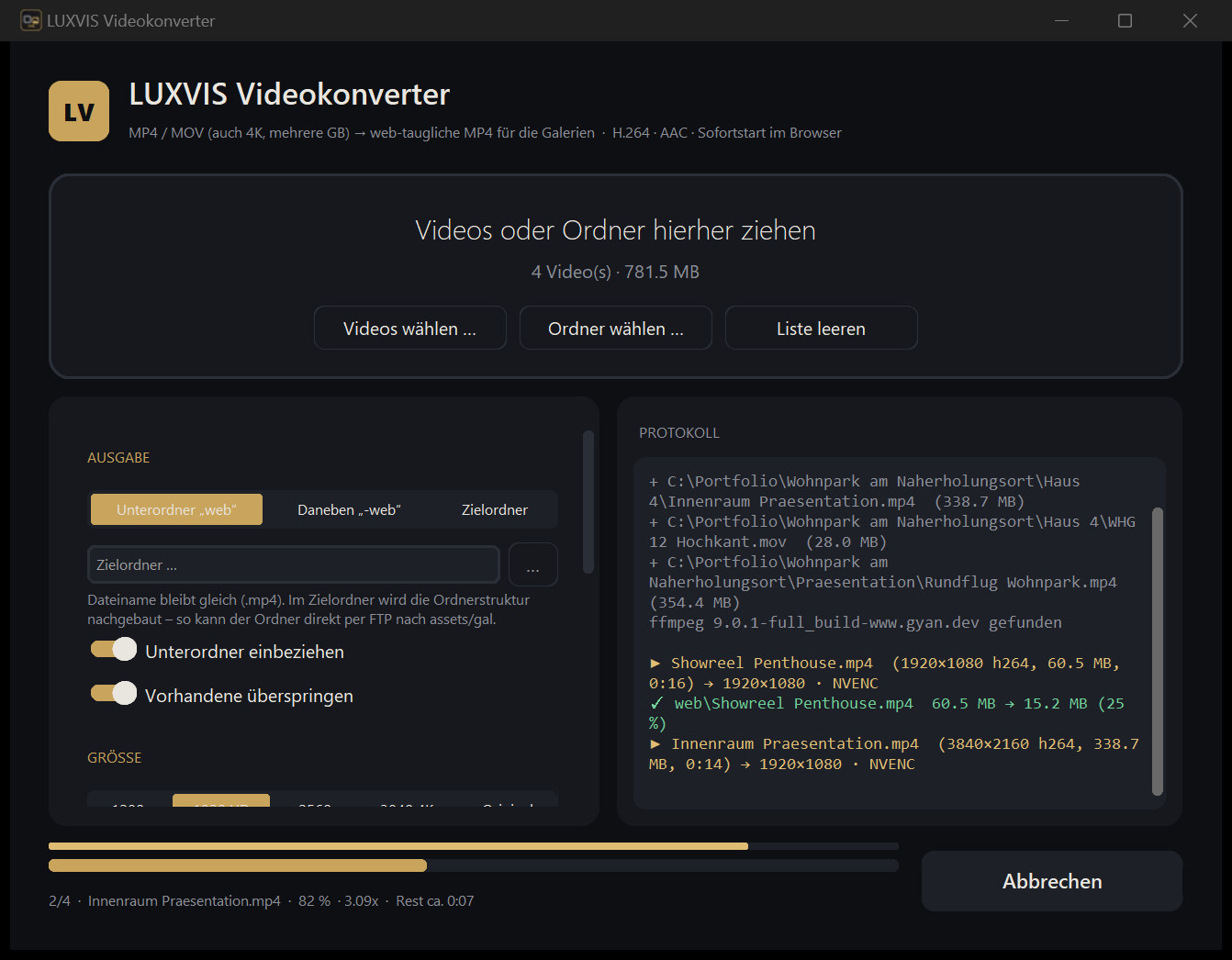Click the settings panel scrollbar
Screen dimensions: 1232x960
point(588,502)
